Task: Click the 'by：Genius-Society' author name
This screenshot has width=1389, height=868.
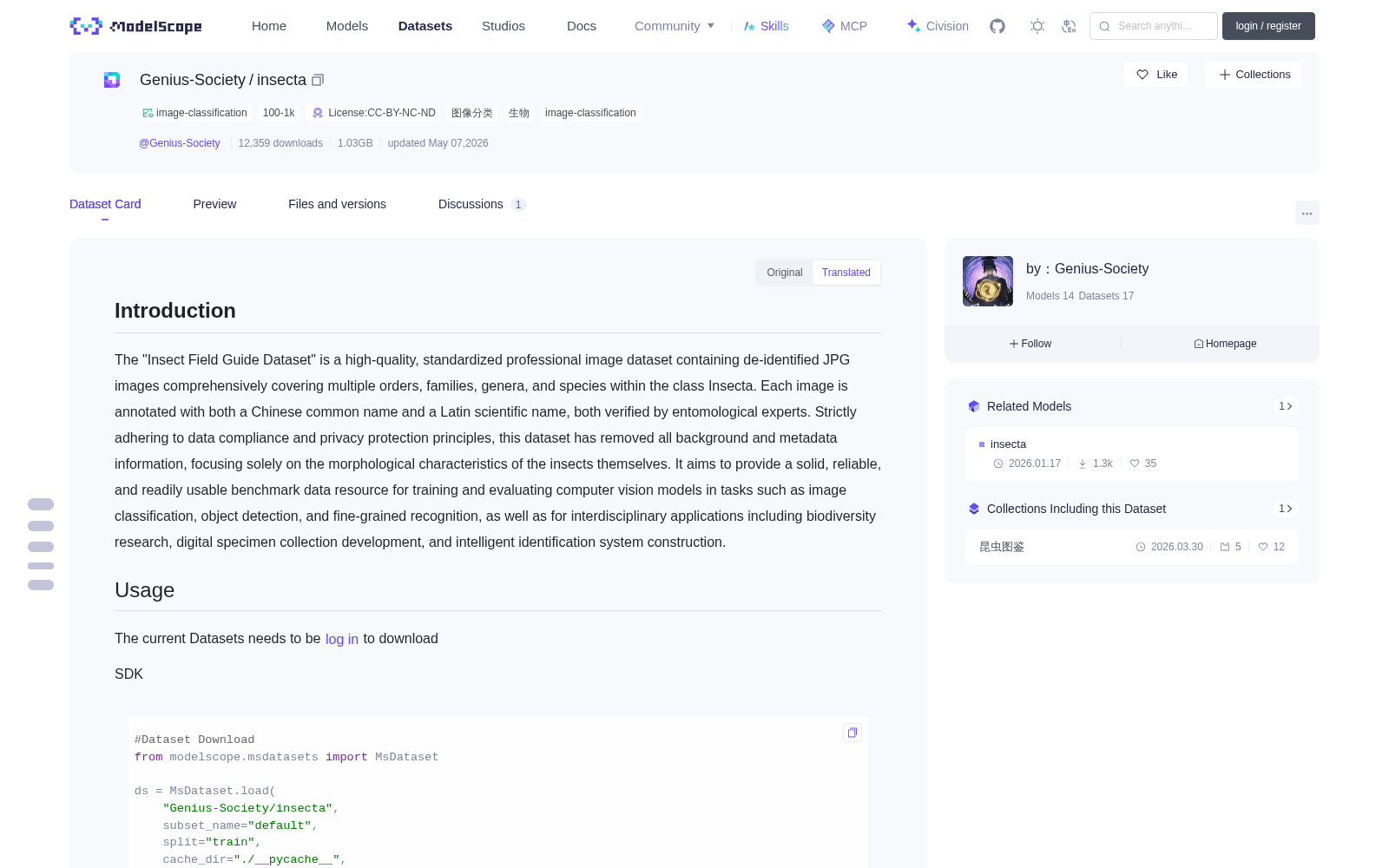Action: tap(1087, 269)
